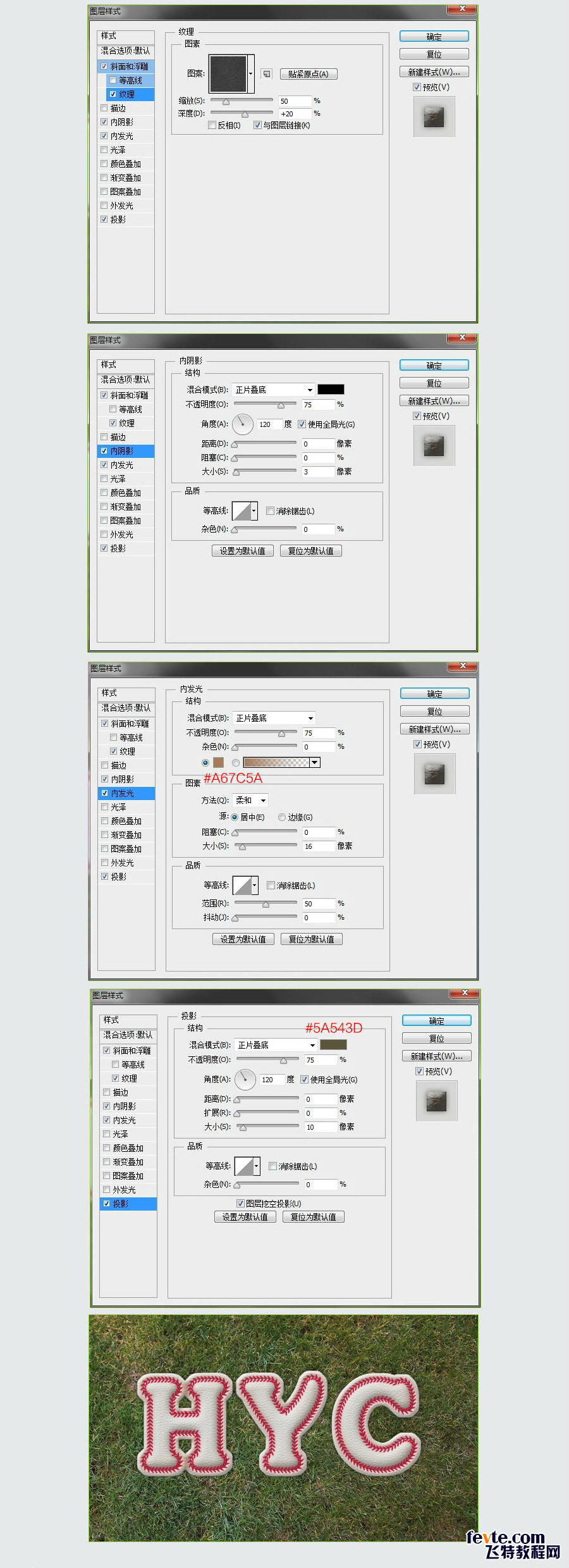Expand the gradient picker arrow in 内发光 dialog
The width and height of the screenshot is (569, 1568).
(x=315, y=763)
